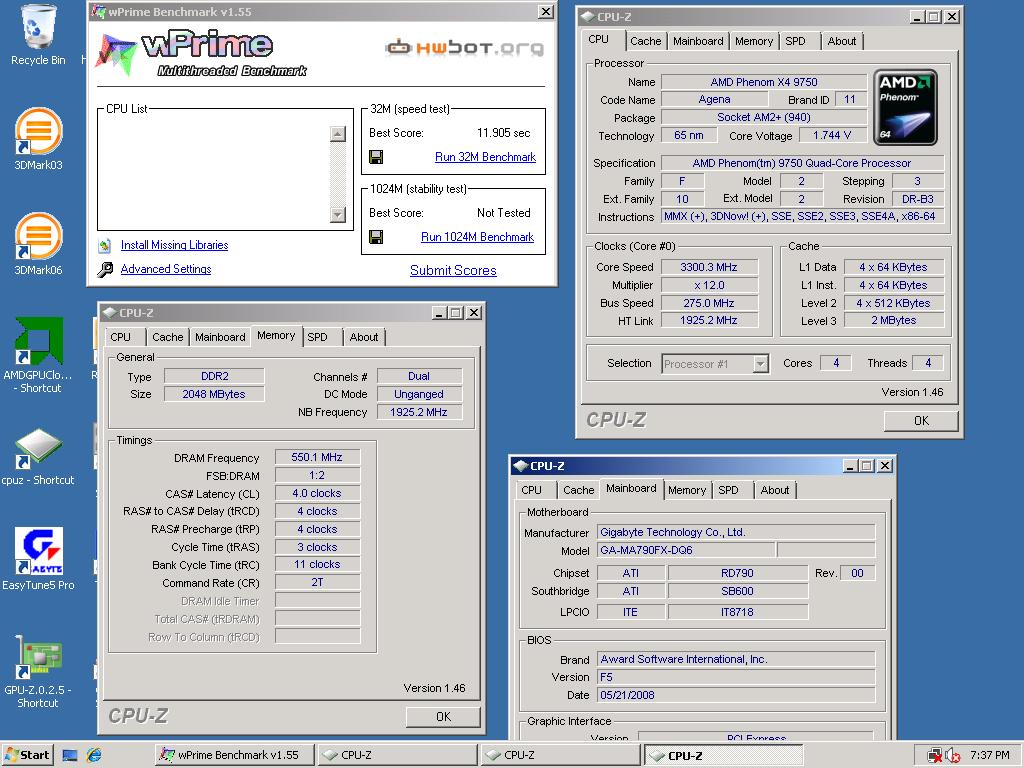Click the Command Rate 2T value
This screenshot has height=768, width=1024.
point(317,583)
